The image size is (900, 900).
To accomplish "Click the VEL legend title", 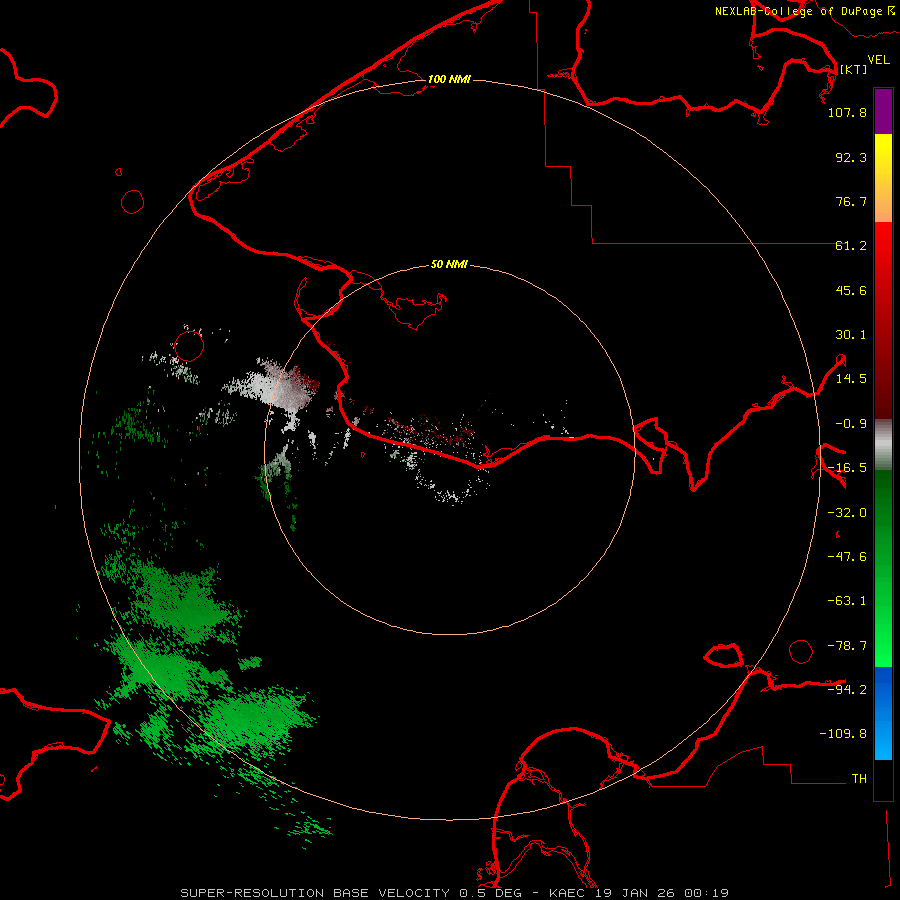I will [x=878, y=60].
